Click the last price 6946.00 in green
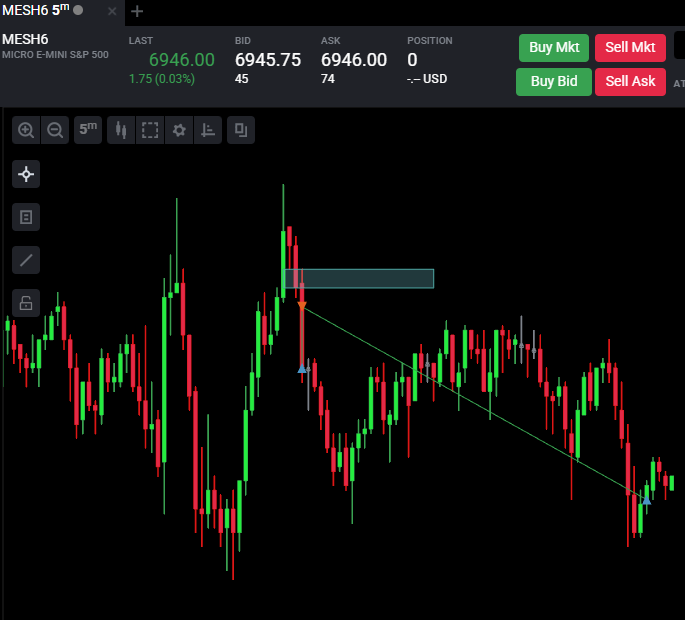The width and height of the screenshot is (685, 620). pyautogui.click(x=182, y=60)
